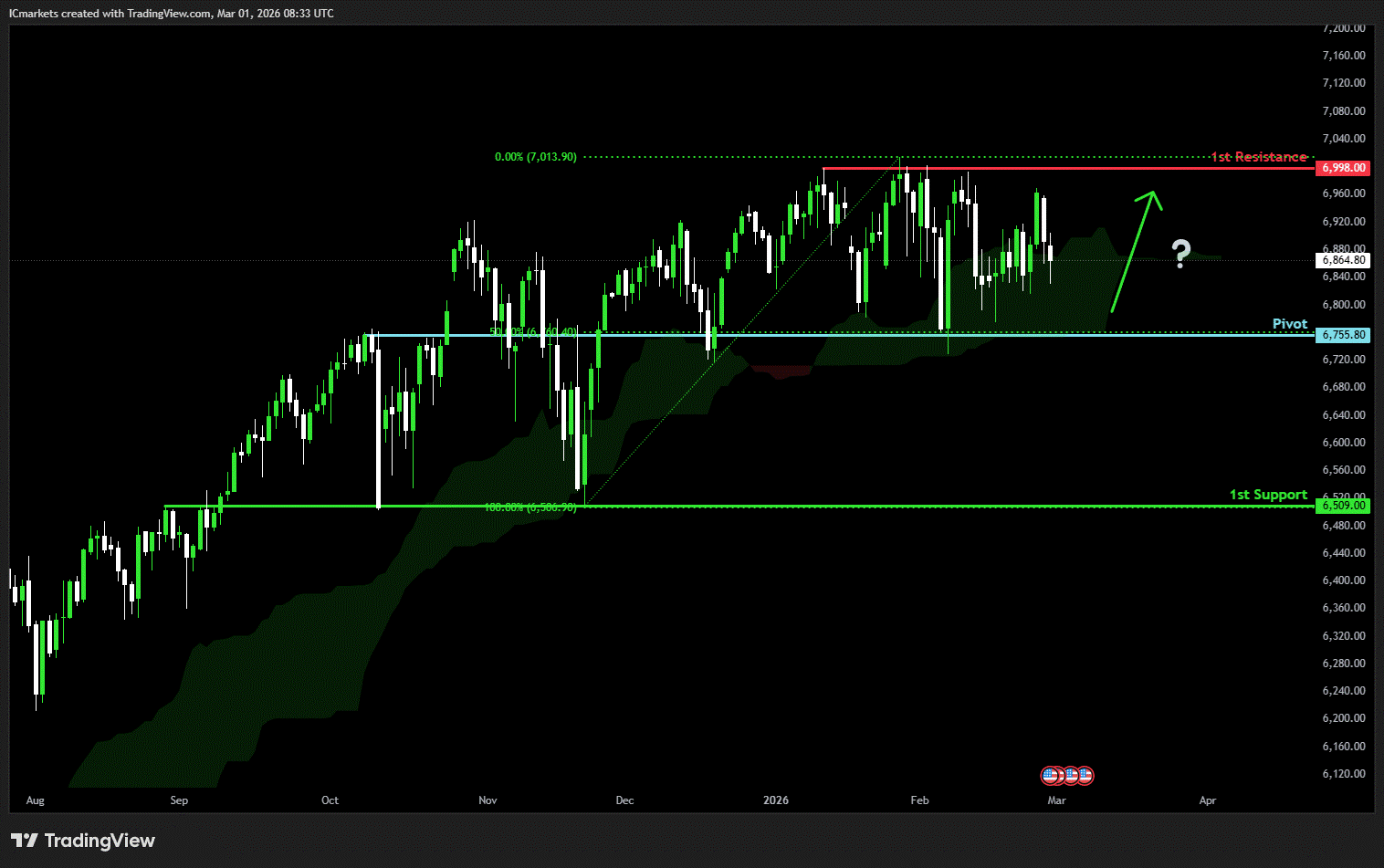Select the Pivot text label
The image size is (1384, 868).
point(1289,324)
